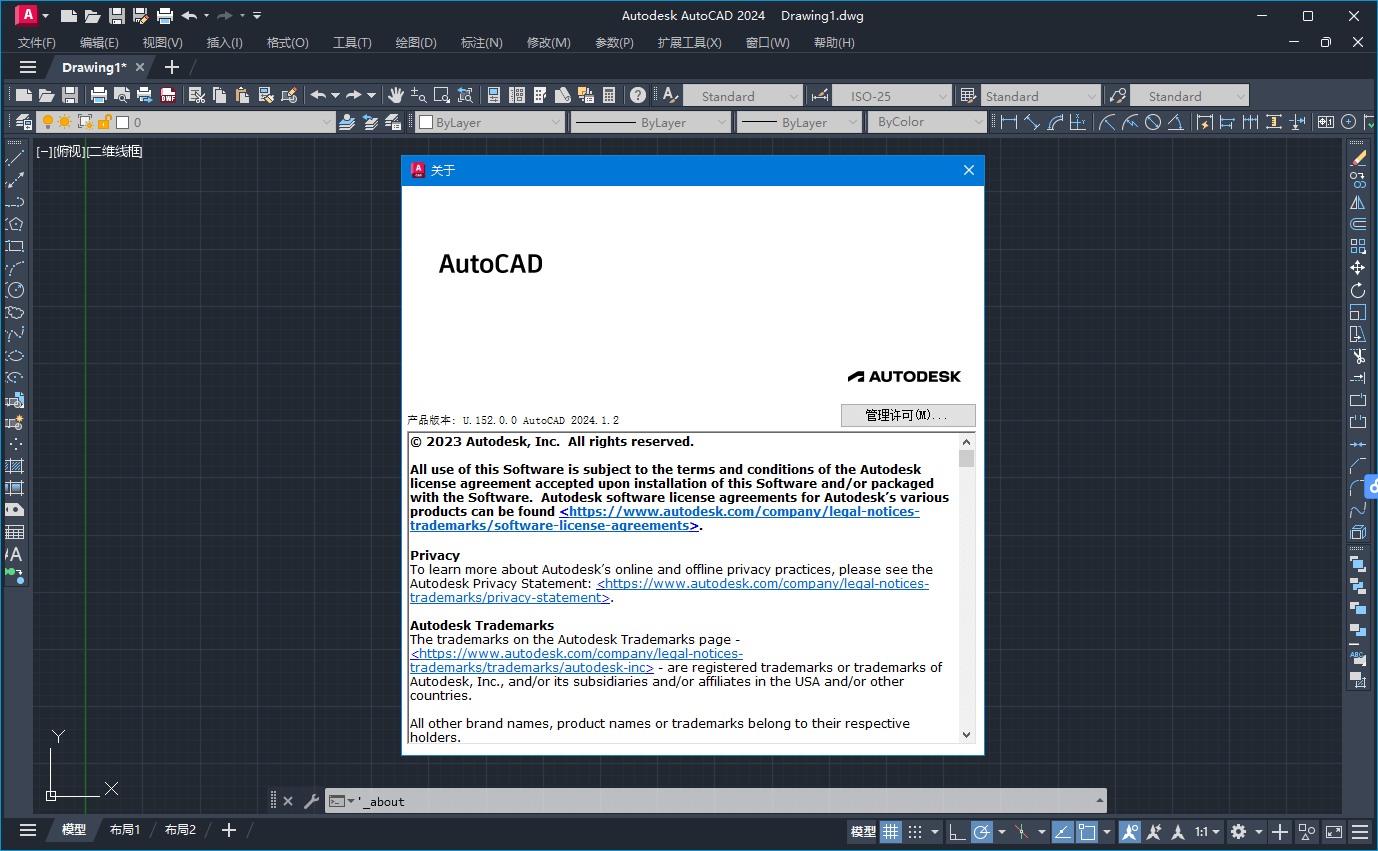Open the customization gear in the status bar

(x=1240, y=831)
